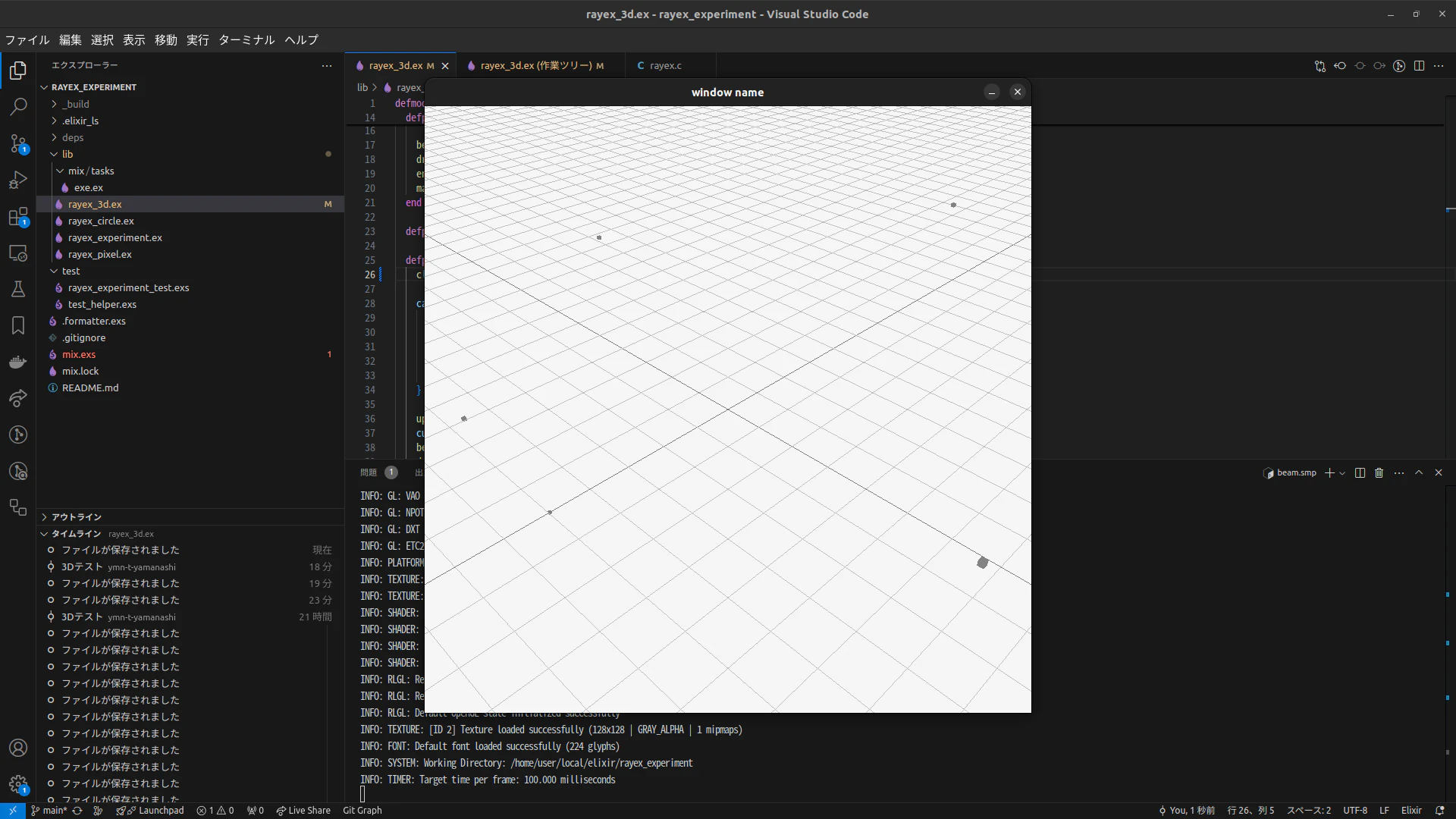The height and width of the screenshot is (819, 1456).
Task: Open the Accounts icon
Action: [x=18, y=748]
